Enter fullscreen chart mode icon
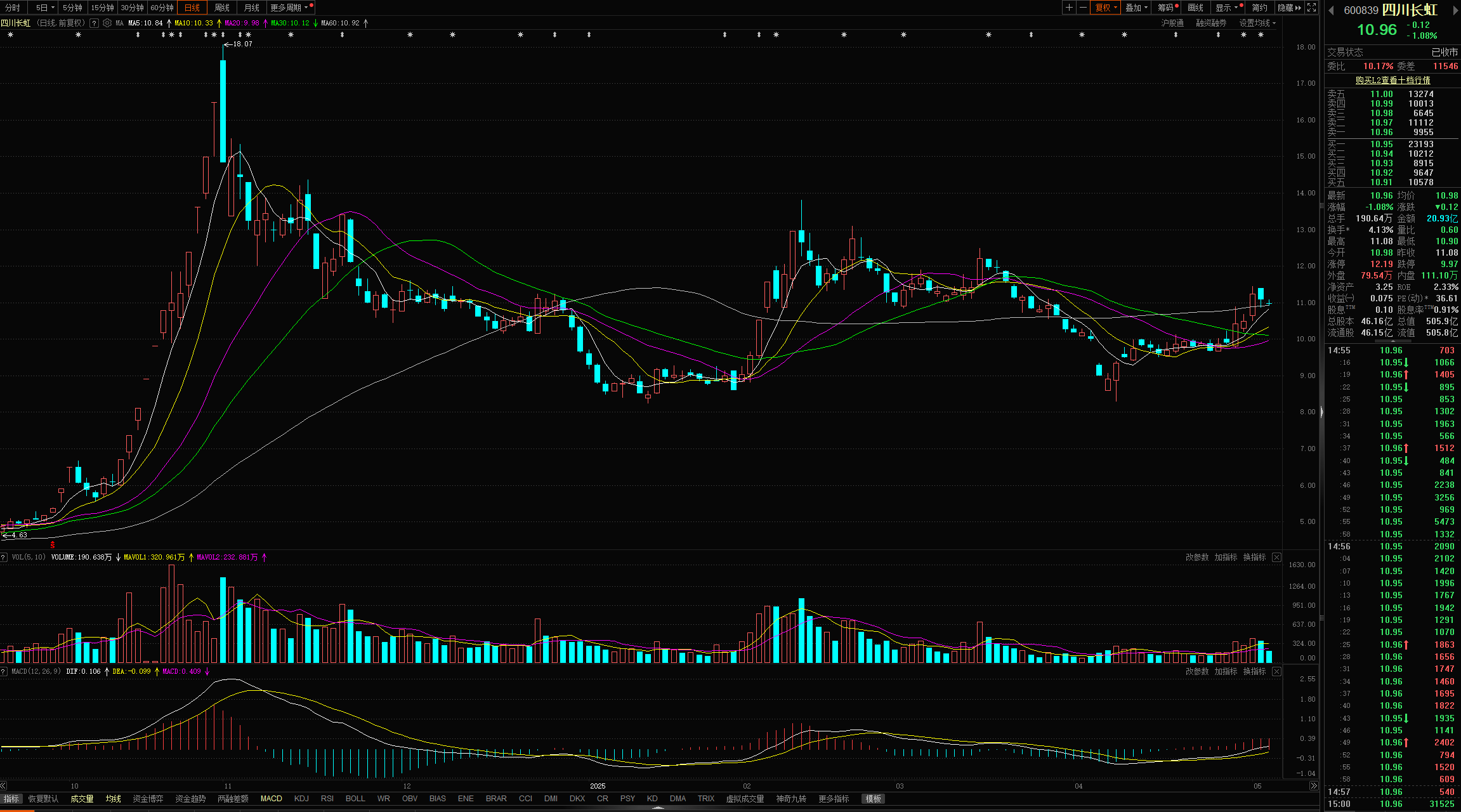This screenshot has width=1461, height=812. tap(1312, 8)
